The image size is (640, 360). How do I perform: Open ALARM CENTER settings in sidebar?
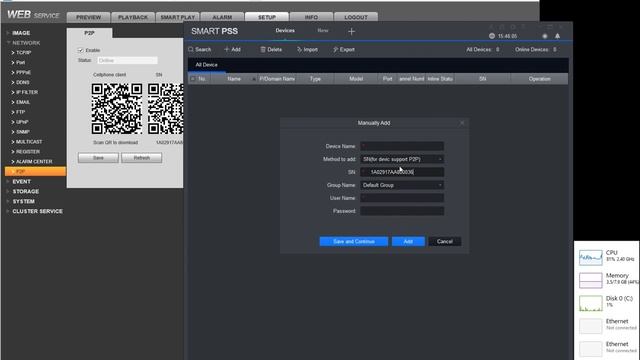pos(34,162)
